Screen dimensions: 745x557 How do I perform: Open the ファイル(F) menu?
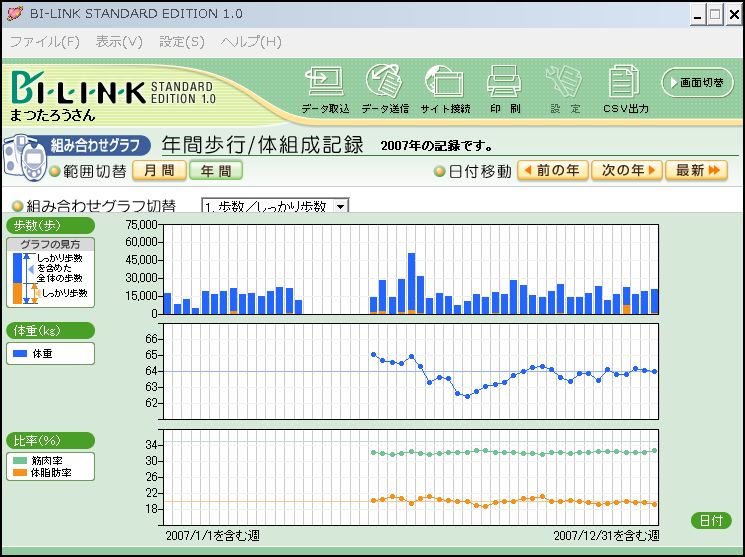click(45, 42)
